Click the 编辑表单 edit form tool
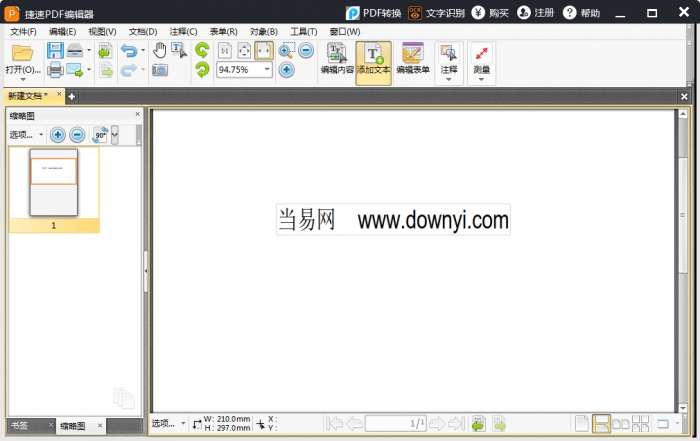700x441 pixels. coord(413,59)
